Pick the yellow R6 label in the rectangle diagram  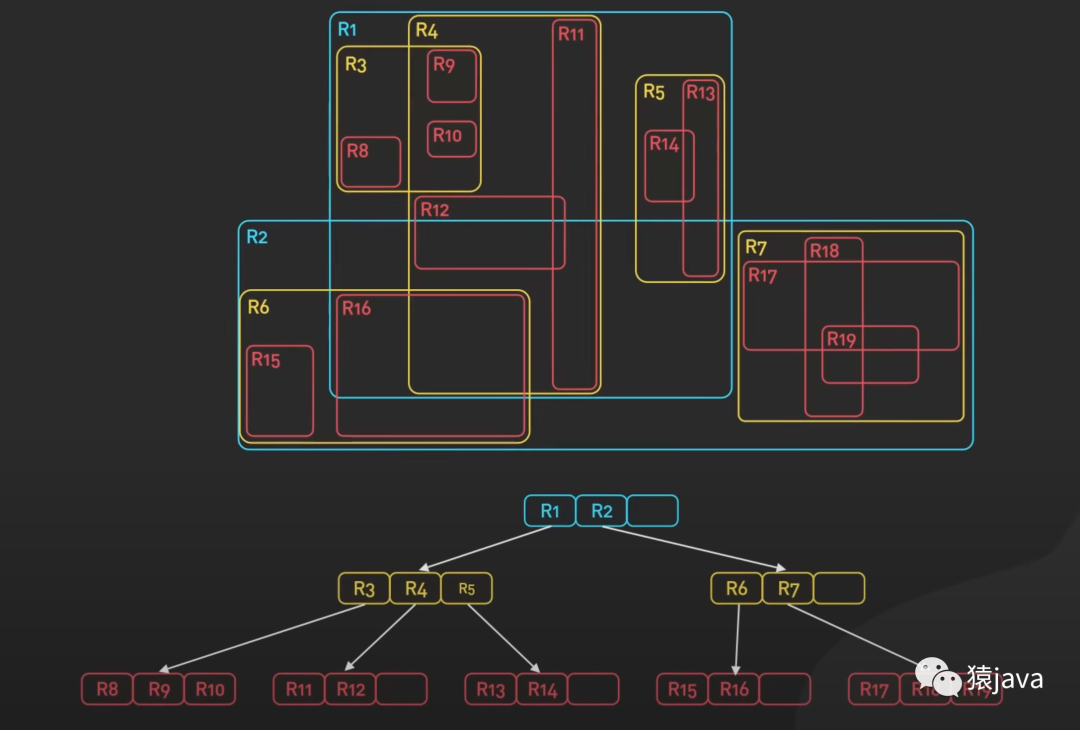tap(258, 307)
